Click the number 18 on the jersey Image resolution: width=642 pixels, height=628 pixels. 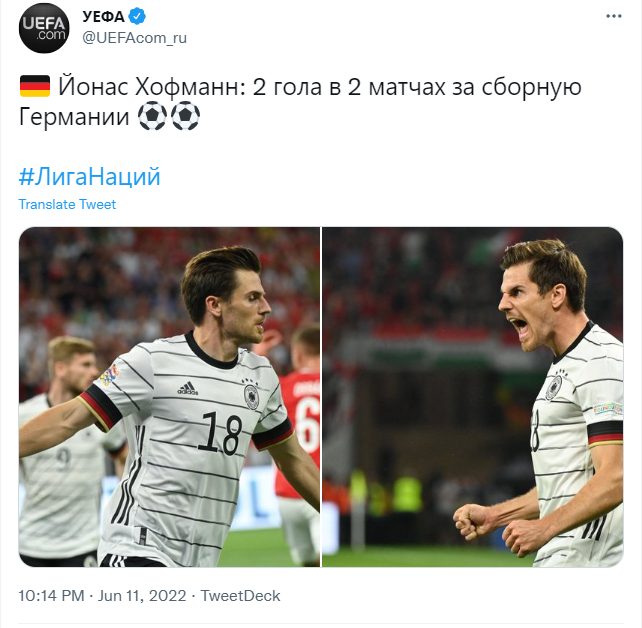pos(220,433)
